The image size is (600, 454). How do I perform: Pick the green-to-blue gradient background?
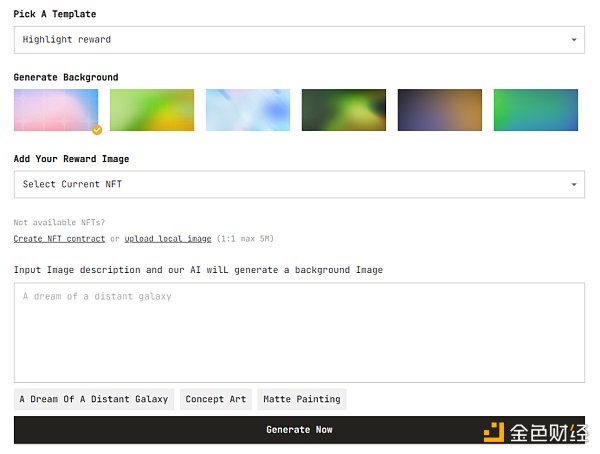click(535, 110)
